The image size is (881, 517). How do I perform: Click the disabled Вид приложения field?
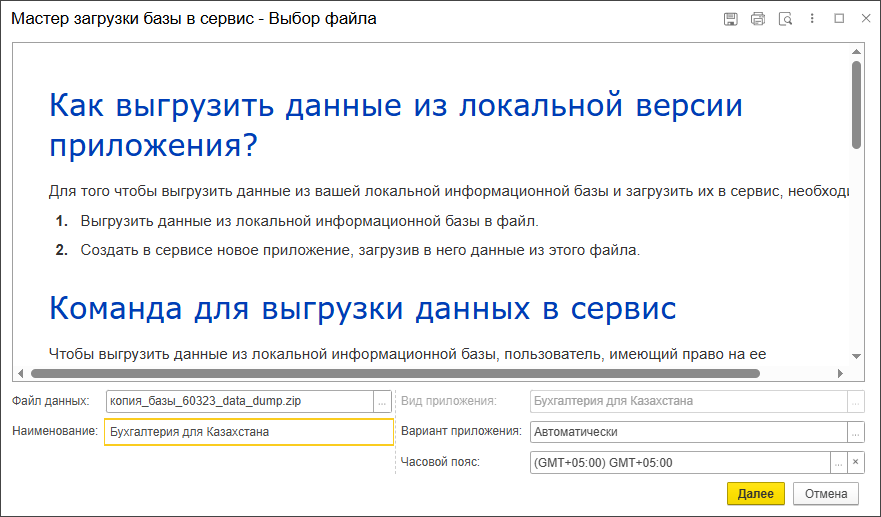point(689,401)
